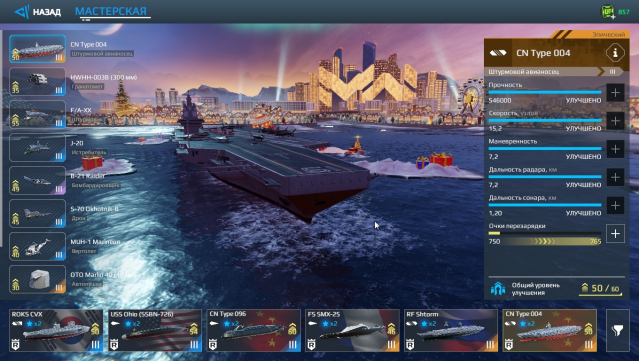Open the ship filter funnel icon

tap(617, 330)
